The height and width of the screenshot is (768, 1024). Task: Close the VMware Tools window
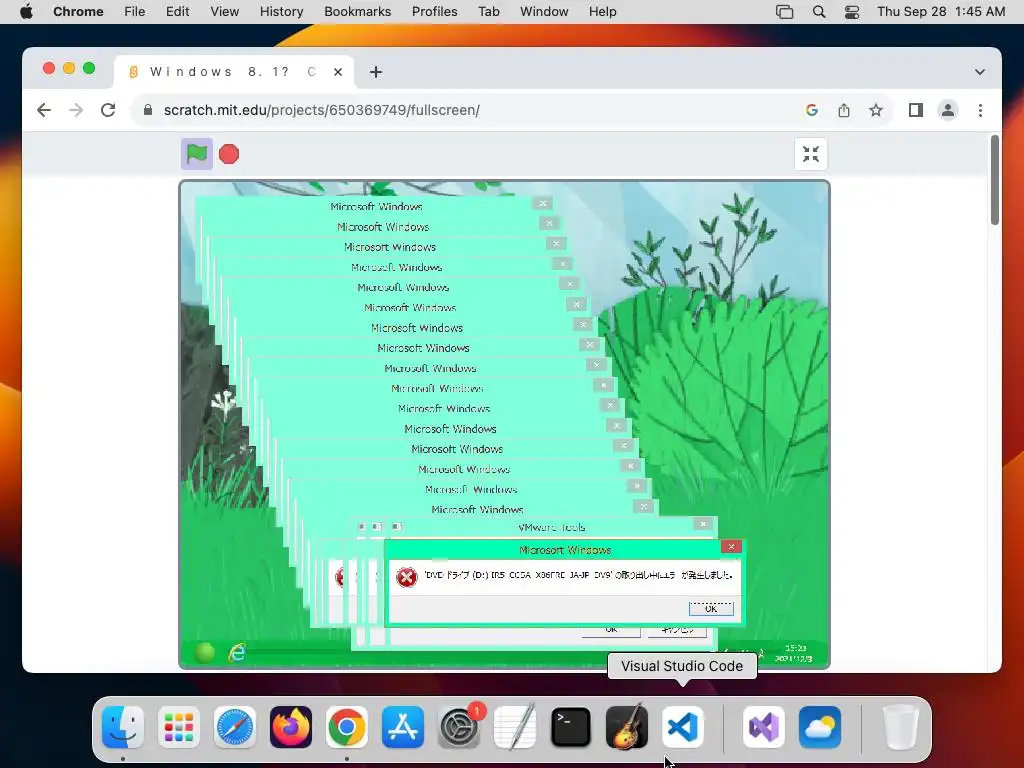pyautogui.click(x=703, y=524)
